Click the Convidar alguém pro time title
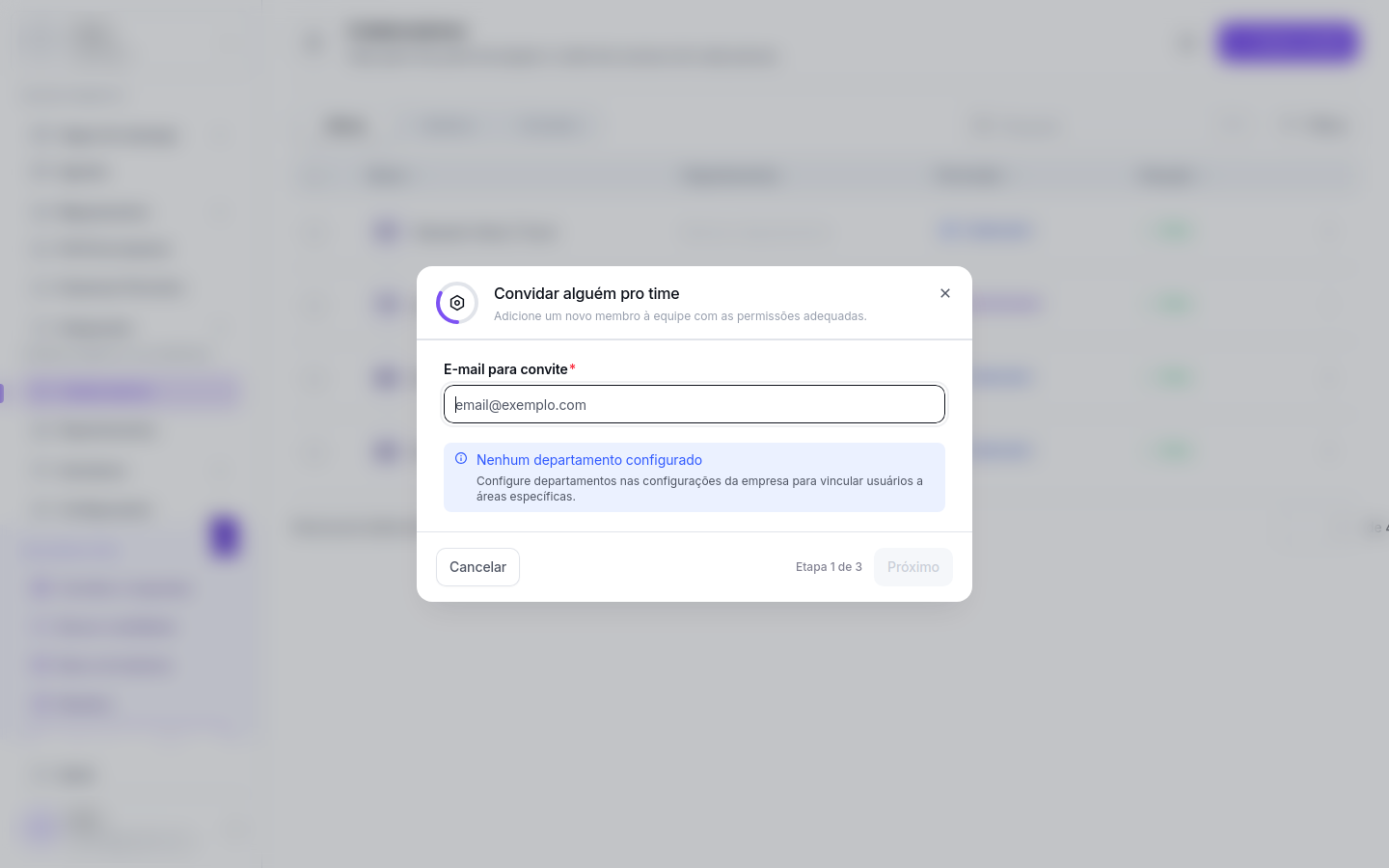Image resolution: width=1389 pixels, height=868 pixels. coord(586,293)
